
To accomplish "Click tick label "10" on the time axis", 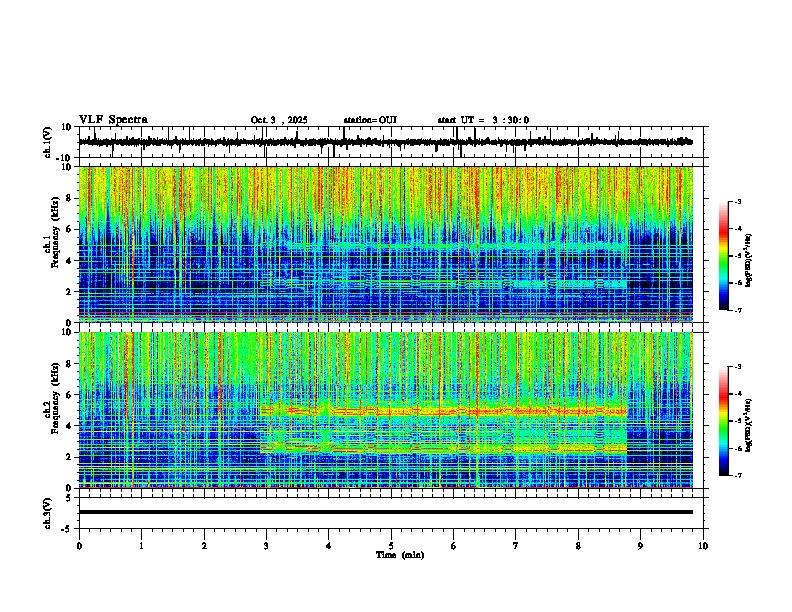I will pos(703,546).
